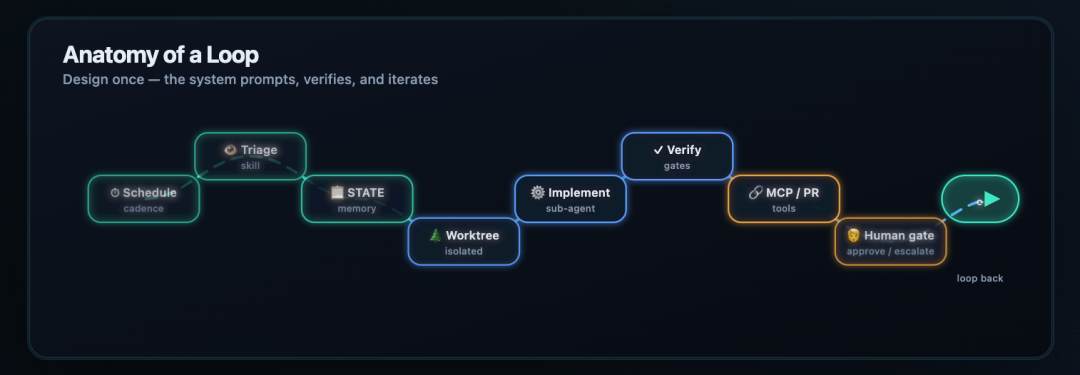Click the green play arrow loop node

pos(980,199)
